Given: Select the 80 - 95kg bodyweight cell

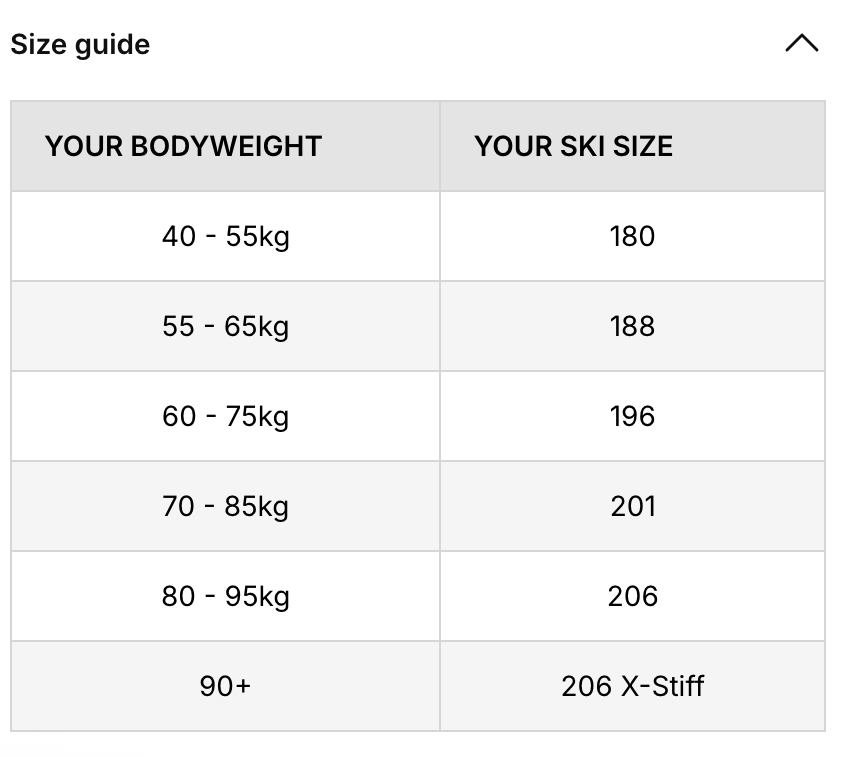Looking at the screenshot, I should point(225,596).
